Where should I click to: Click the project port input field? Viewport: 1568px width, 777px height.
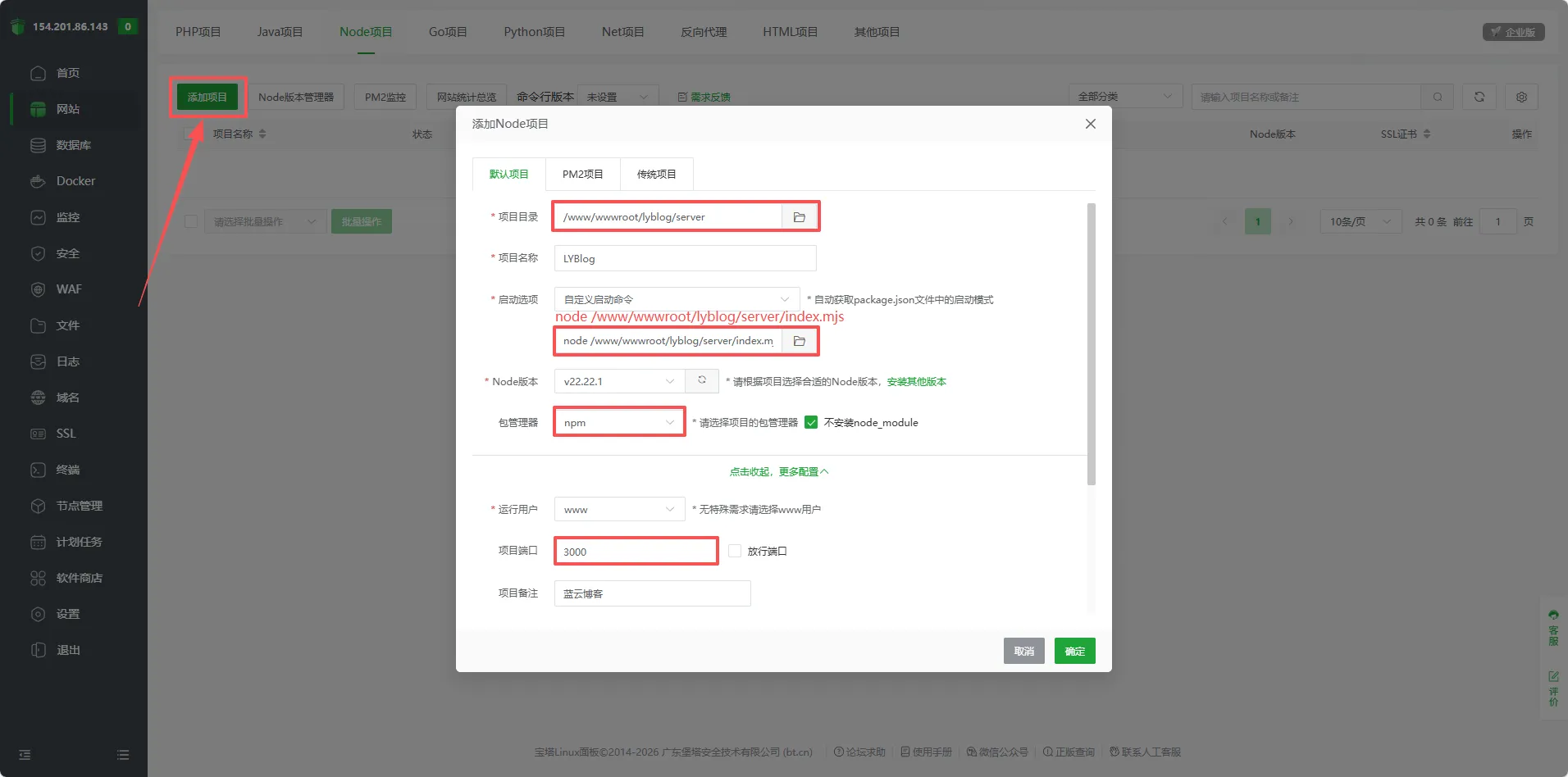click(636, 551)
